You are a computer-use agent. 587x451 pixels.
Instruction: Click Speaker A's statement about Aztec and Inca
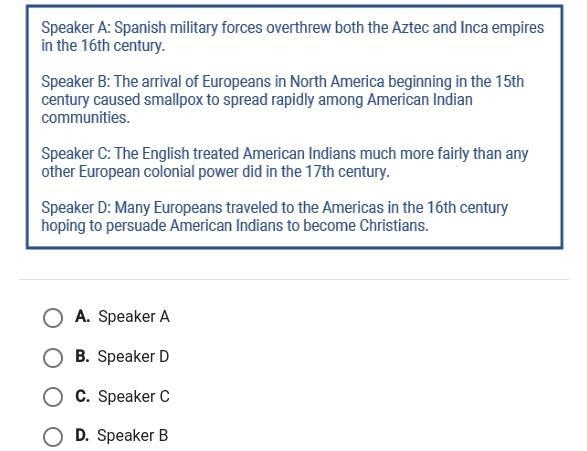pos(292,37)
